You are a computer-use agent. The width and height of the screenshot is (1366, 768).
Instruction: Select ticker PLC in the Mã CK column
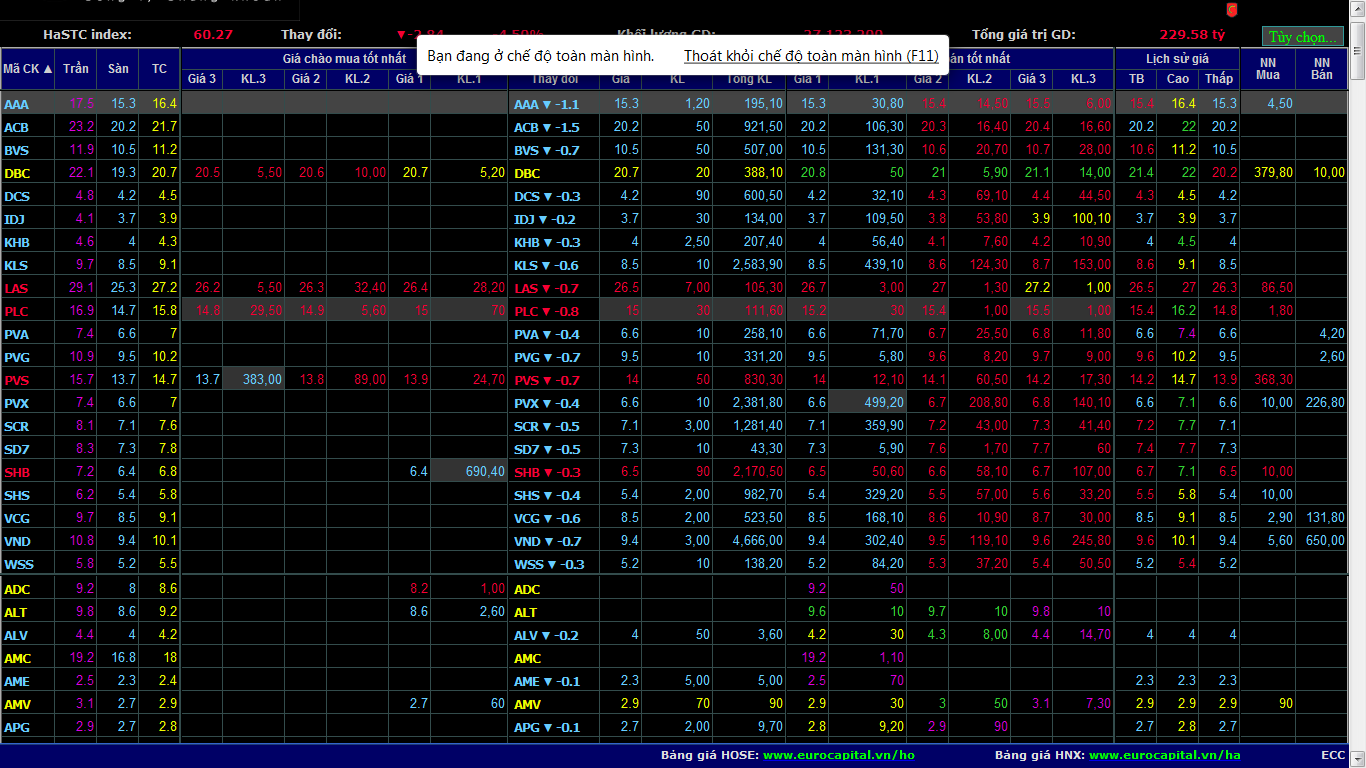tap(16, 311)
